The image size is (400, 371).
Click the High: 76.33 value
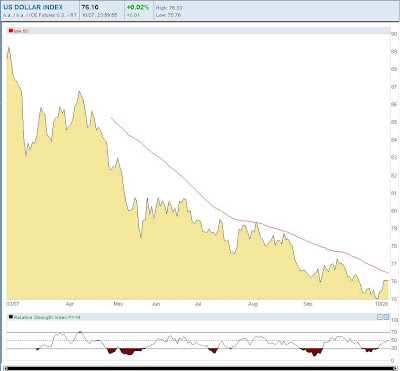coord(169,8)
